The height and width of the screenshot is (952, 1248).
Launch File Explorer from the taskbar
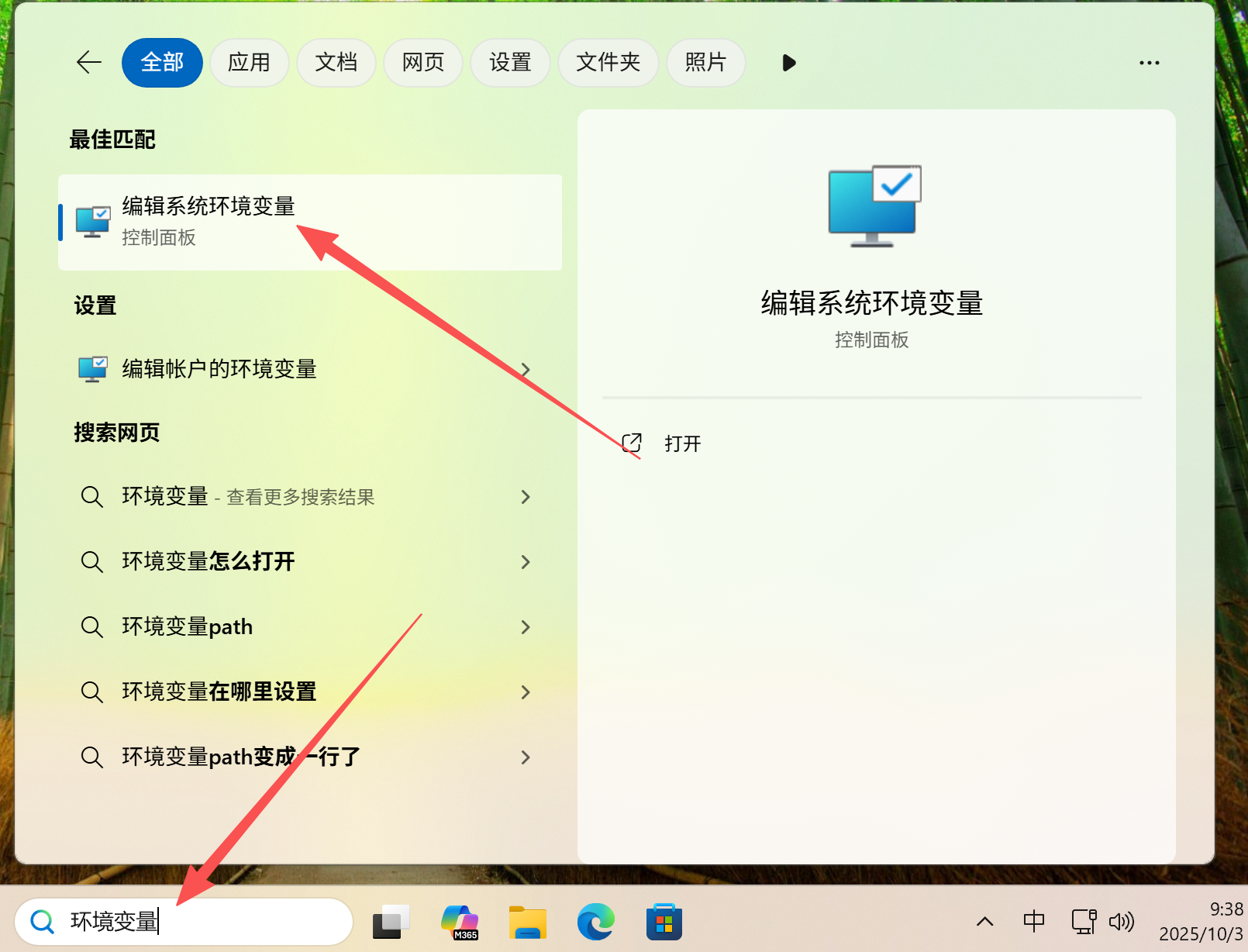pyautogui.click(x=528, y=922)
